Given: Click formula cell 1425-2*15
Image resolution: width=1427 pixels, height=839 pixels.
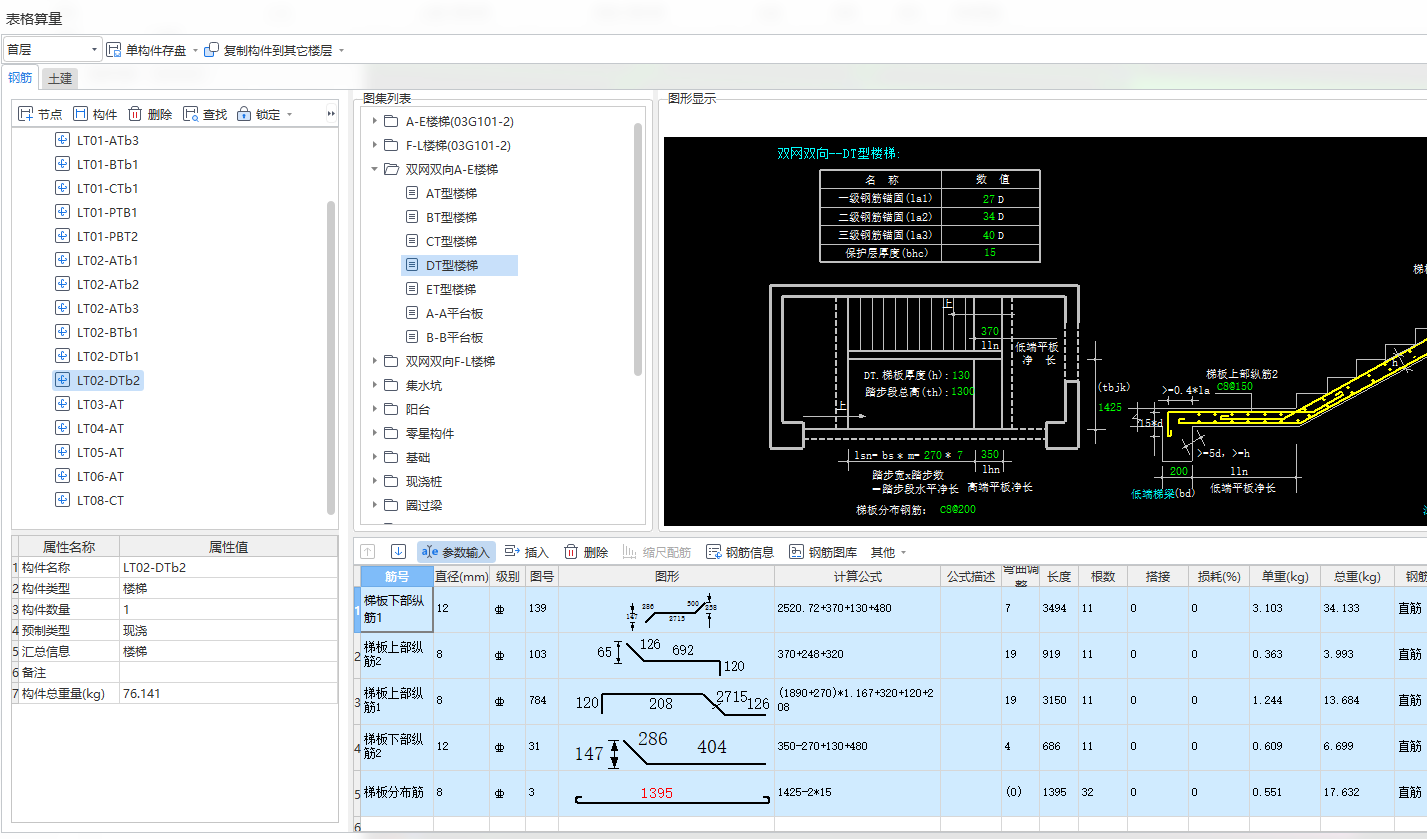Looking at the screenshot, I should tap(857, 792).
